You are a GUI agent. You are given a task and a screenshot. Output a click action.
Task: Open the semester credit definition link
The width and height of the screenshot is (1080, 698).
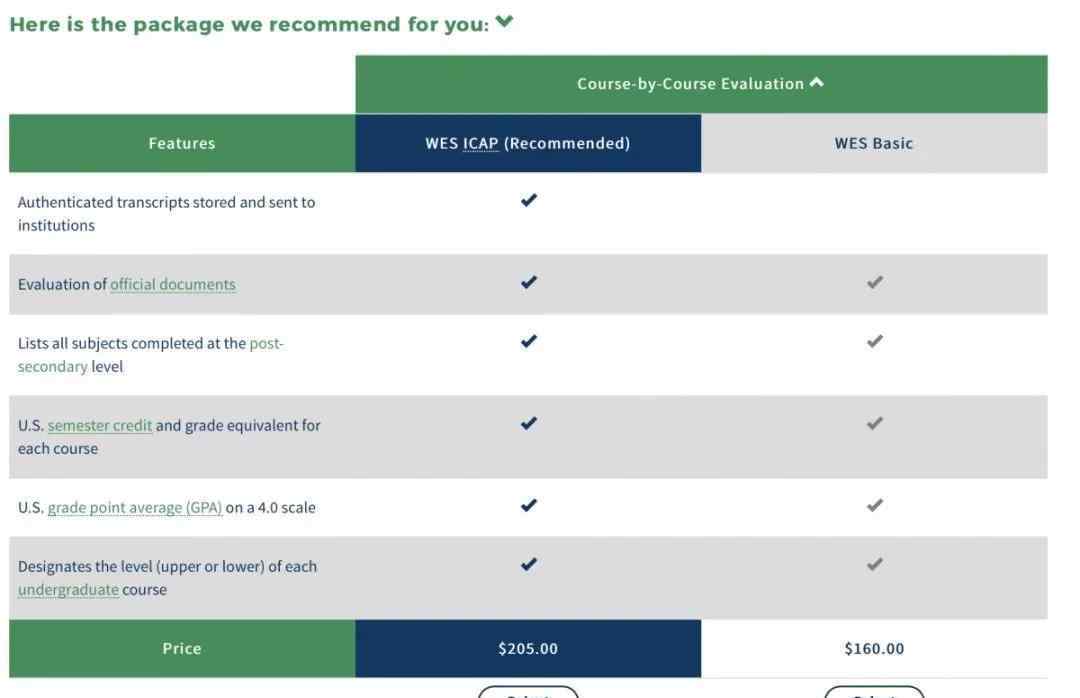(100, 425)
